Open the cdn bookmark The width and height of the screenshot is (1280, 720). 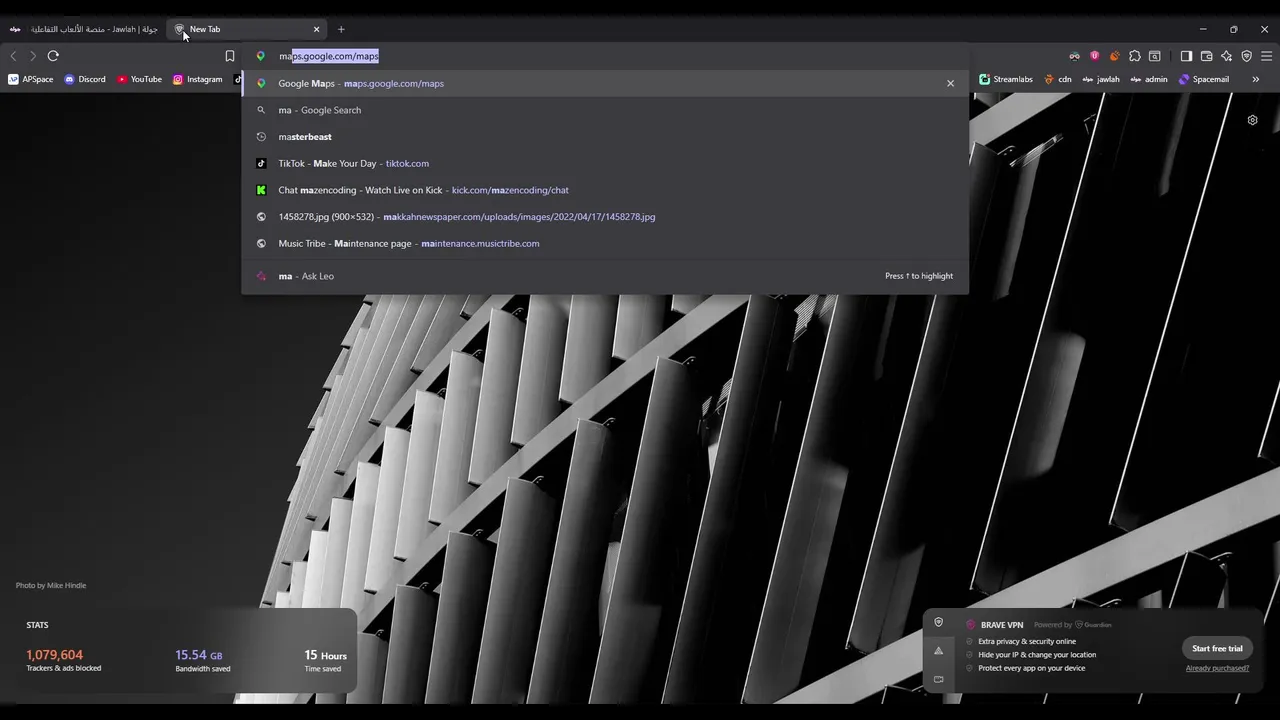pyautogui.click(x=1058, y=79)
